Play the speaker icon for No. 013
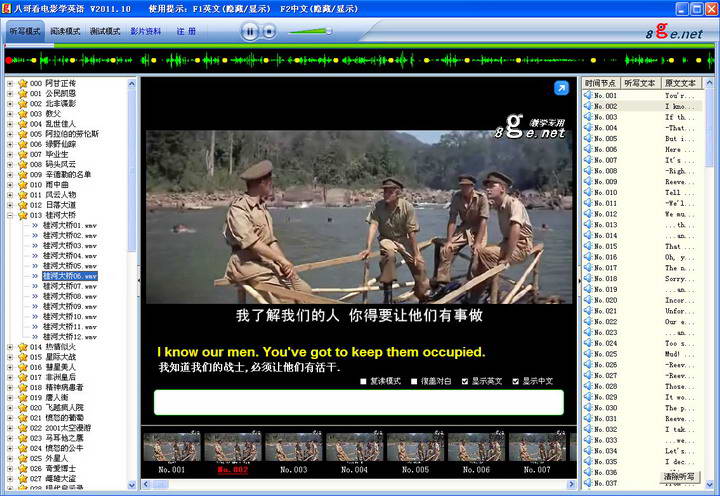Viewport: 720px width, 496px height. click(x=588, y=224)
